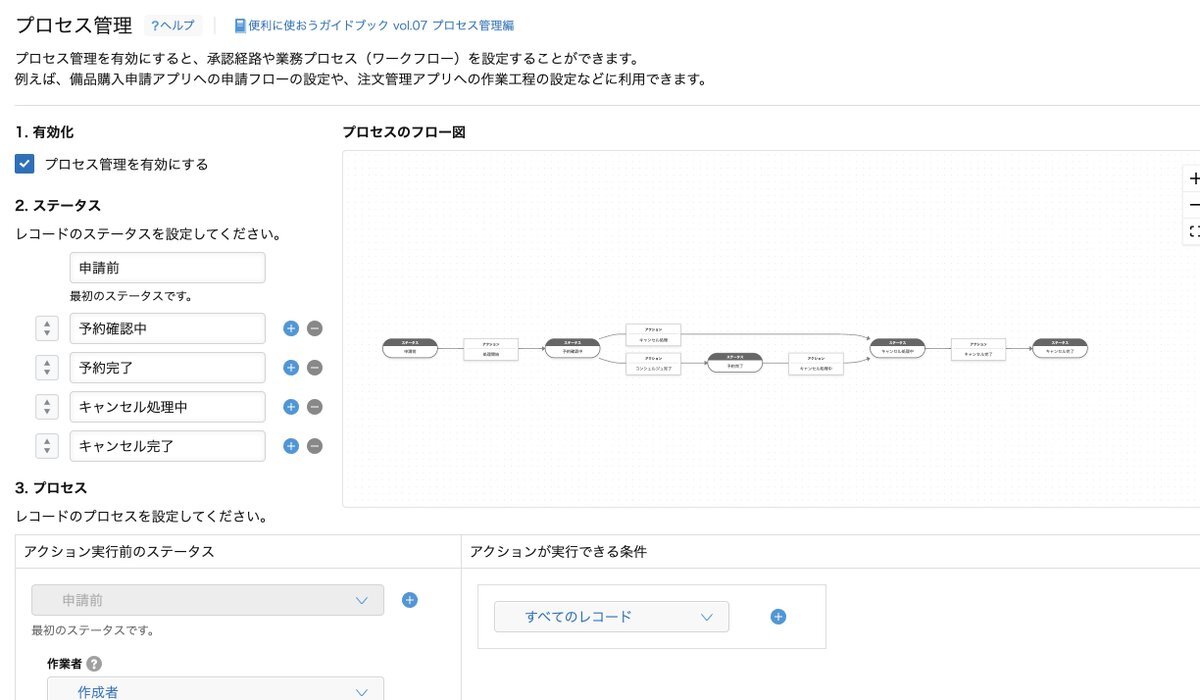The height and width of the screenshot is (700, 1200).
Task: Open the 作成者 assignee dropdown
Action: (215, 690)
